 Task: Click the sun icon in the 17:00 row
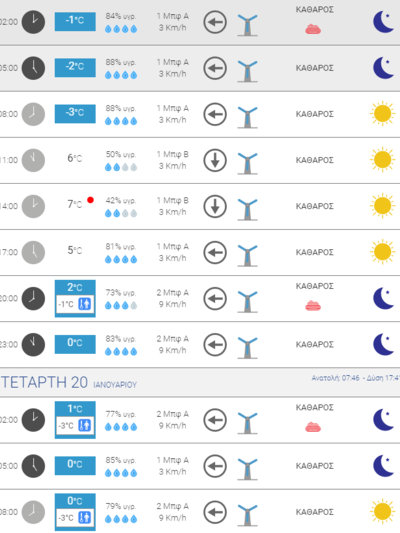[x=383, y=252]
